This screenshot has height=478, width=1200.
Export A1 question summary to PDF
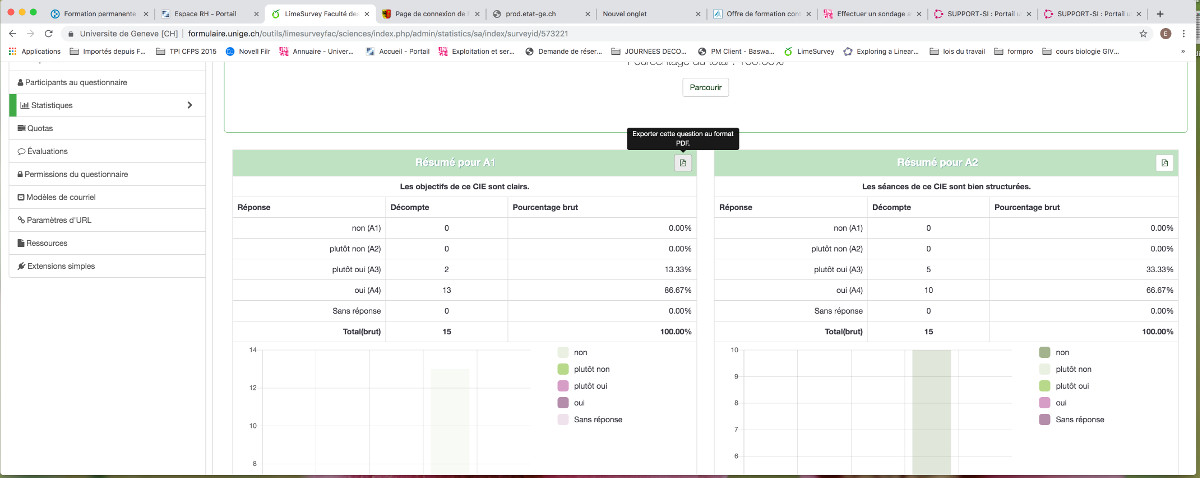[682, 163]
